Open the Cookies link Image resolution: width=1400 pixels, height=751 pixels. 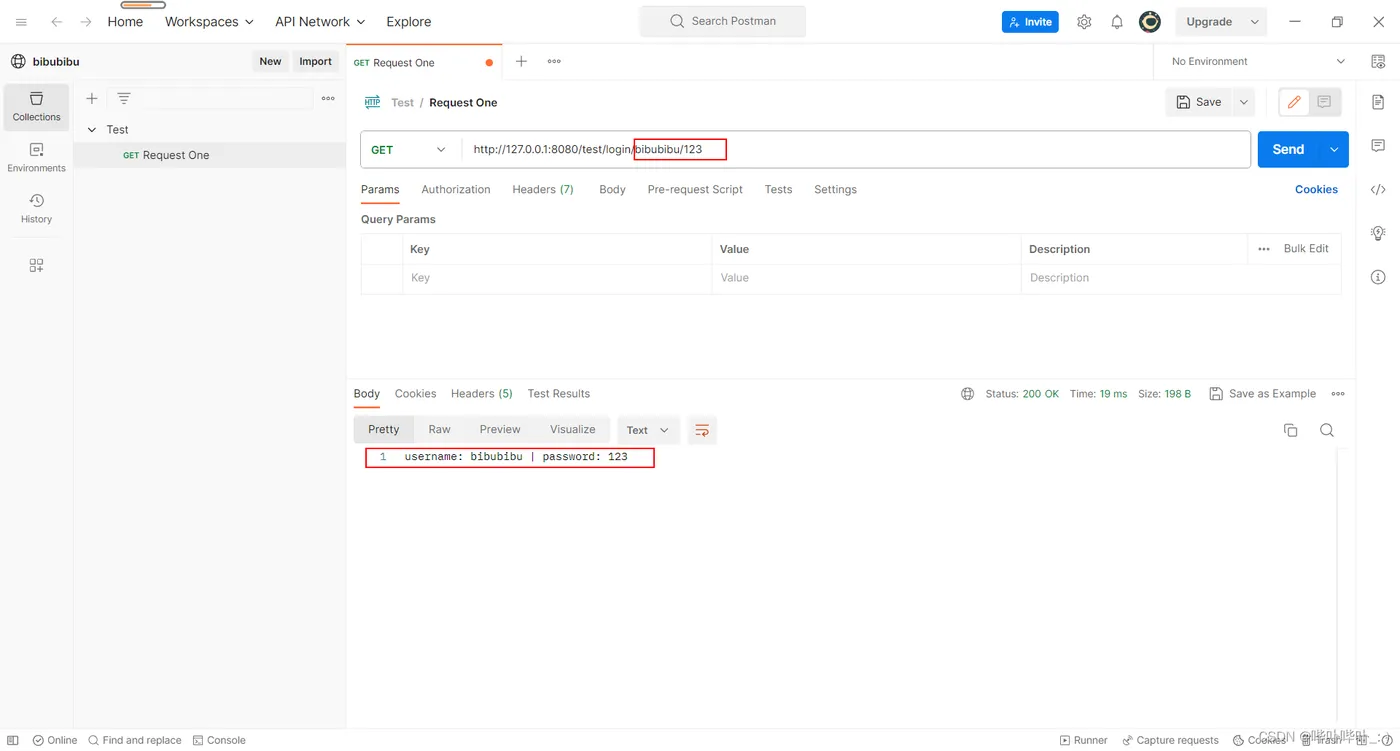[1316, 190]
